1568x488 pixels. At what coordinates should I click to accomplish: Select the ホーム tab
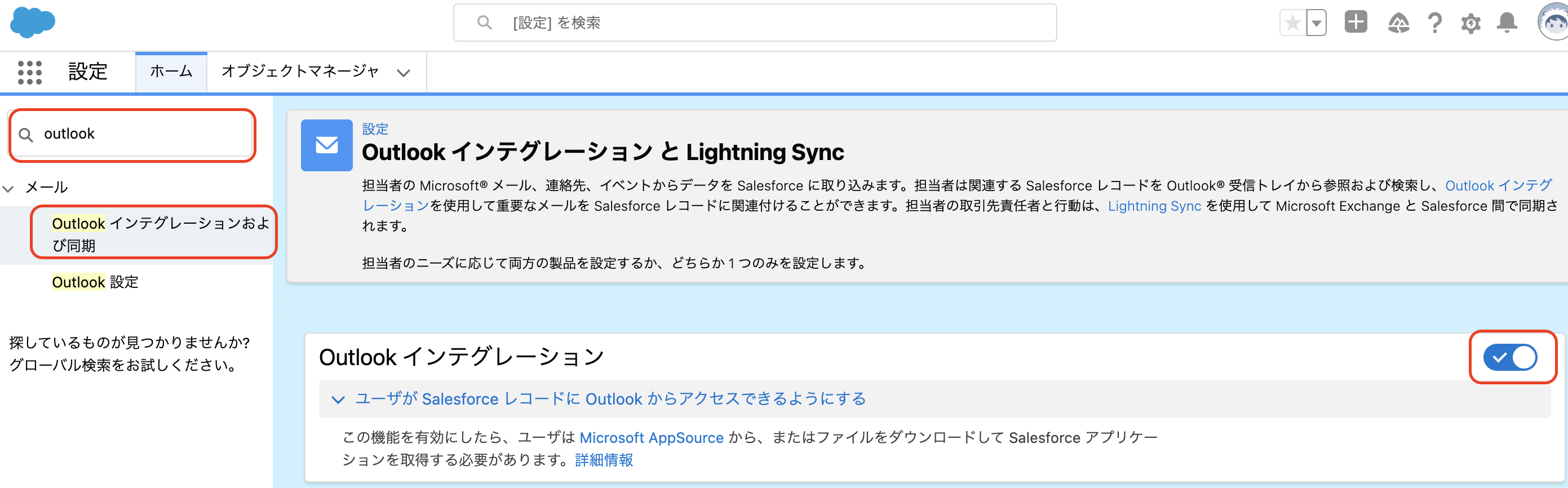click(171, 72)
